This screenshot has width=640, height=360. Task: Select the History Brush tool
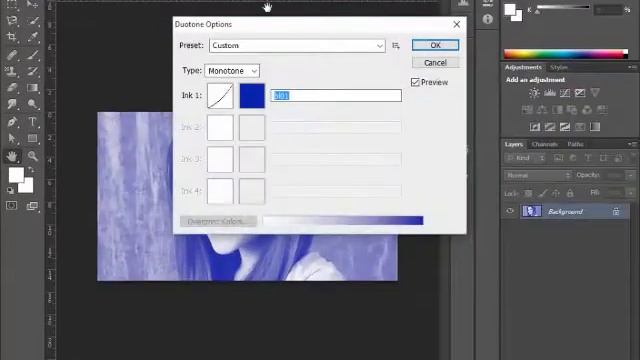pyautogui.click(x=33, y=71)
